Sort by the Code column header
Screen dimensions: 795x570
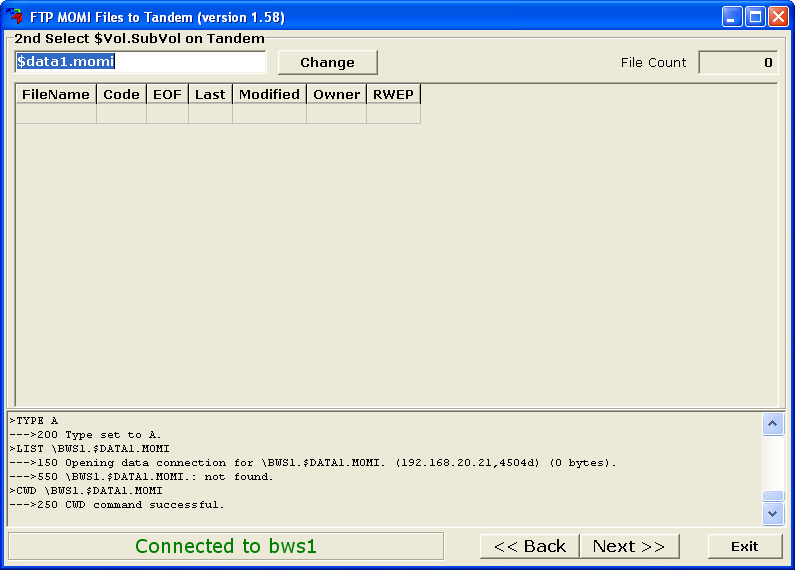pos(121,94)
